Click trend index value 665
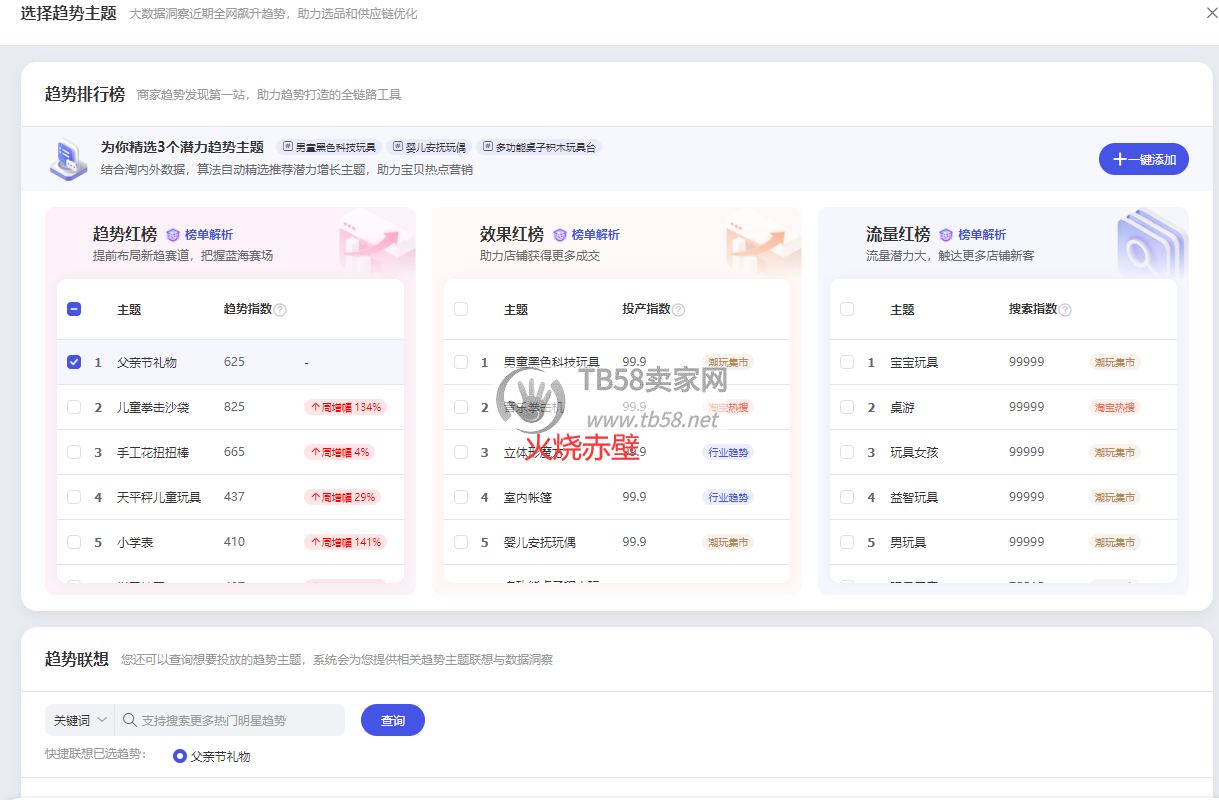 tap(234, 452)
